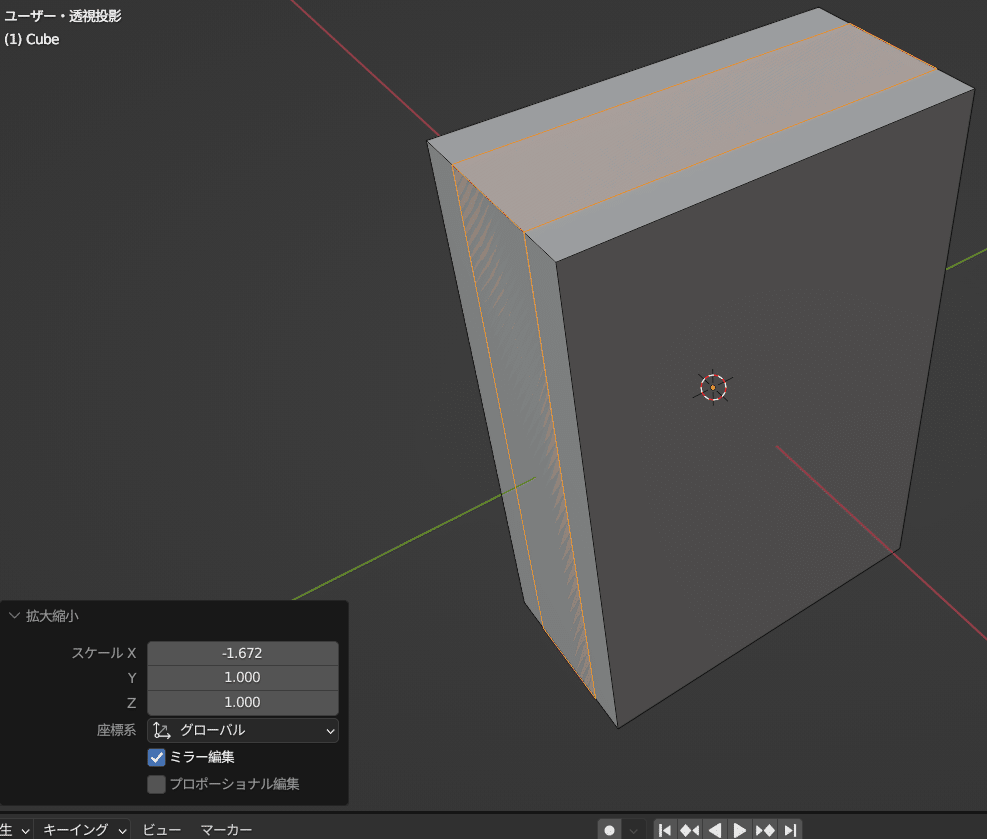The height and width of the screenshot is (839, 987).
Task: Toggle the auto keying record button
Action: coord(609,830)
